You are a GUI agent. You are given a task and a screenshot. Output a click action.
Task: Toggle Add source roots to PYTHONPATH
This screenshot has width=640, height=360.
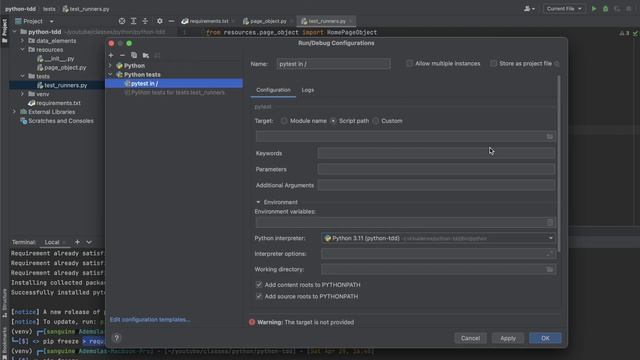pos(259,296)
